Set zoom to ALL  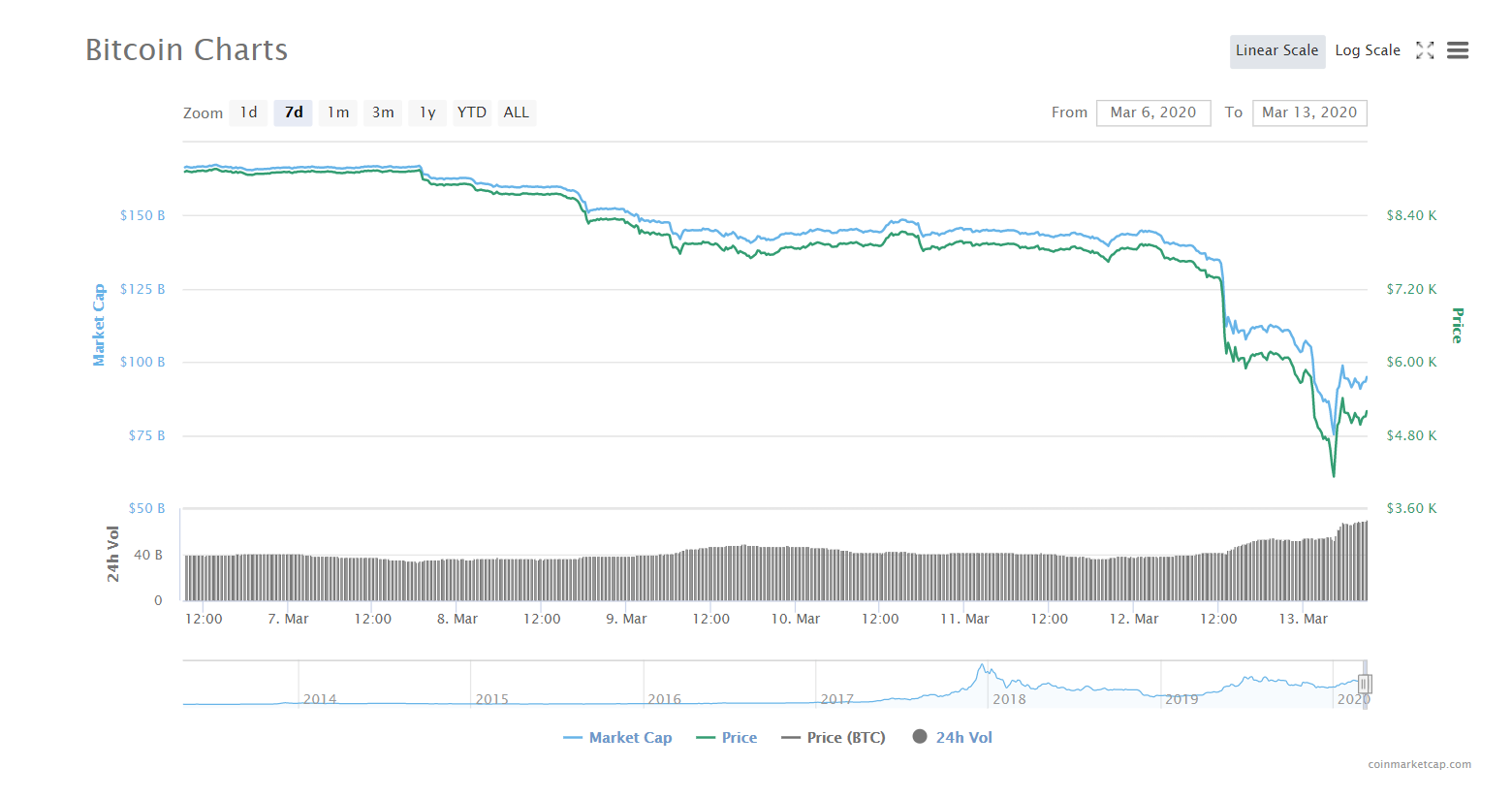pyautogui.click(x=517, y=112)
